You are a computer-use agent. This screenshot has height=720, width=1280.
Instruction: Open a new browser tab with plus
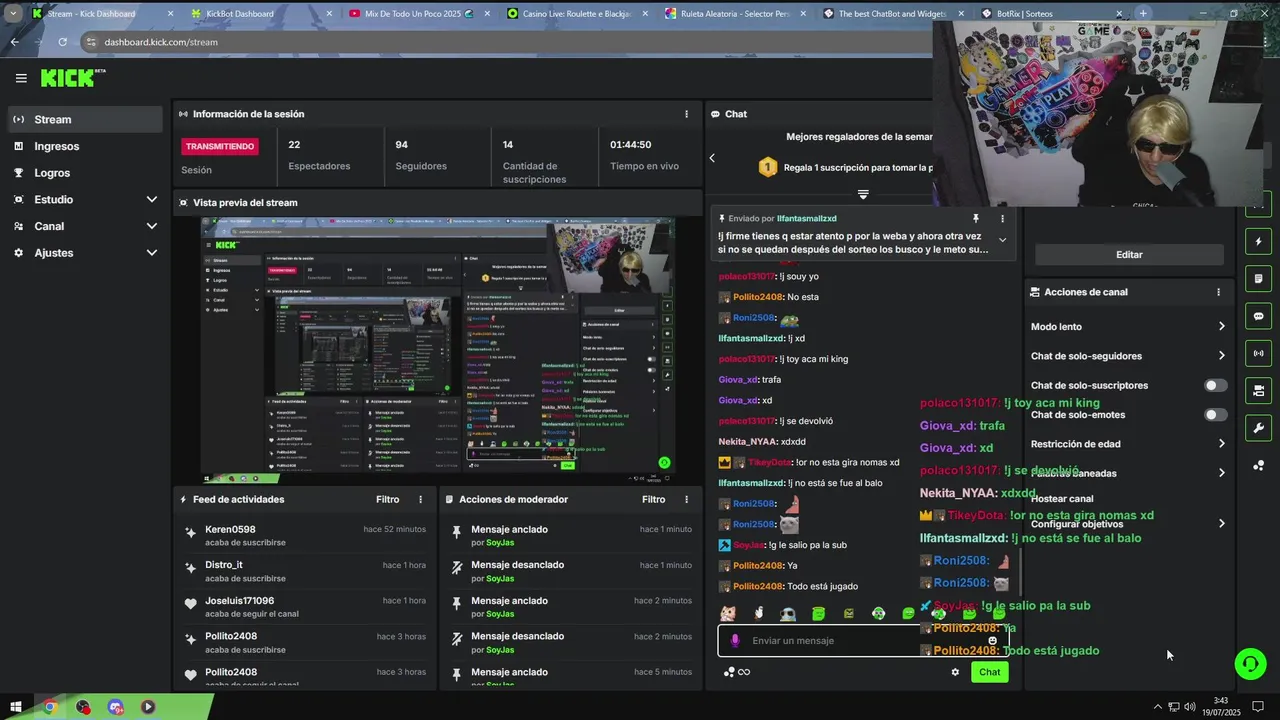(x=1143, y=14)
